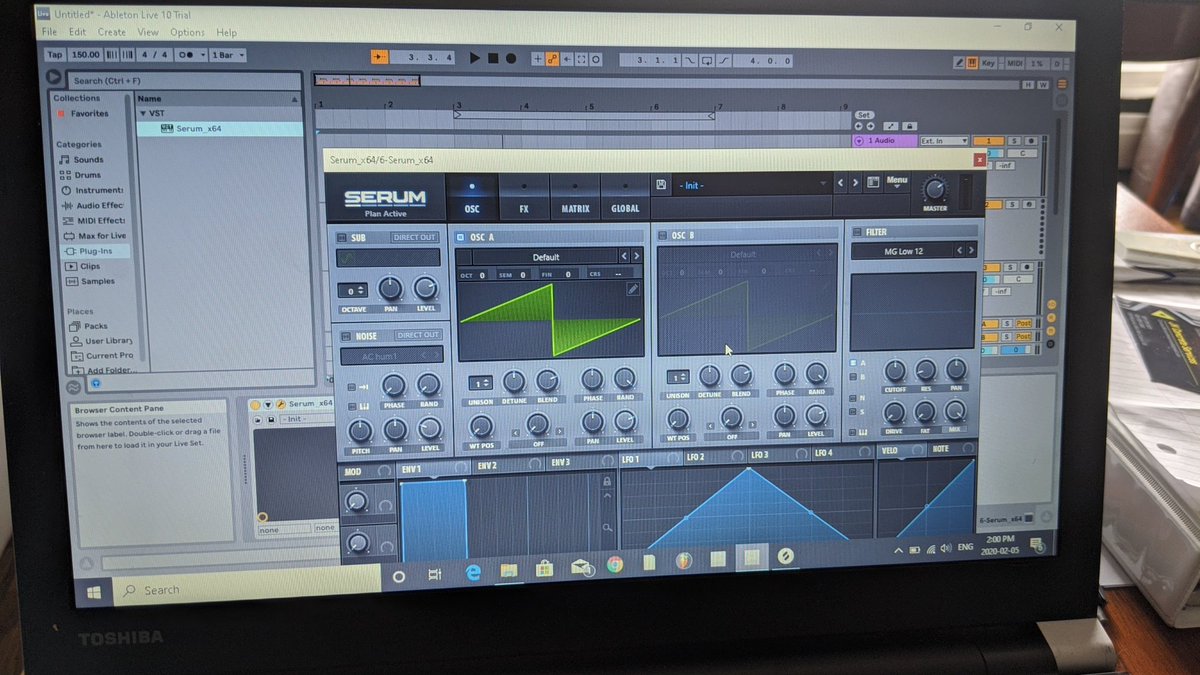The width and height of the screenshot is (1200, 675).
Task: Toggle filter routing for oscillator B
Action: point(853,377)
